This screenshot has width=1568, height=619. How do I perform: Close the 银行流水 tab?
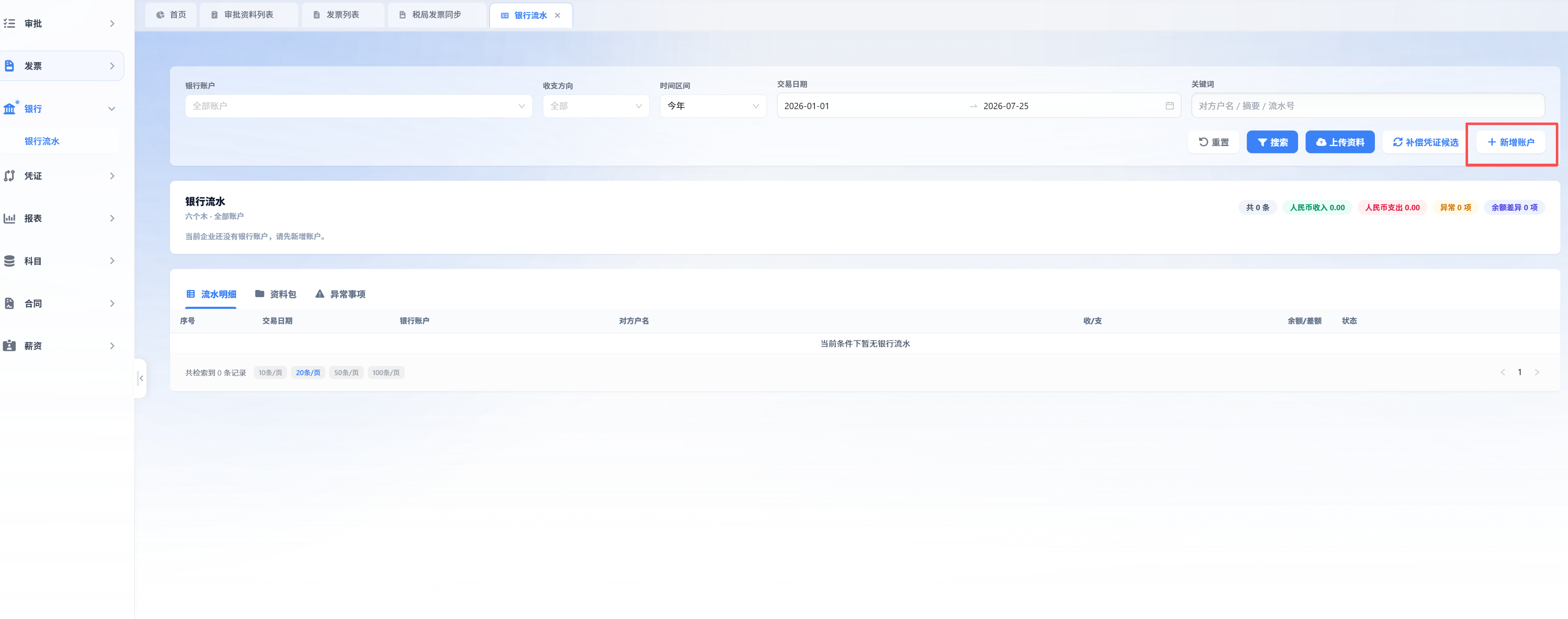(x=557, y=15)
